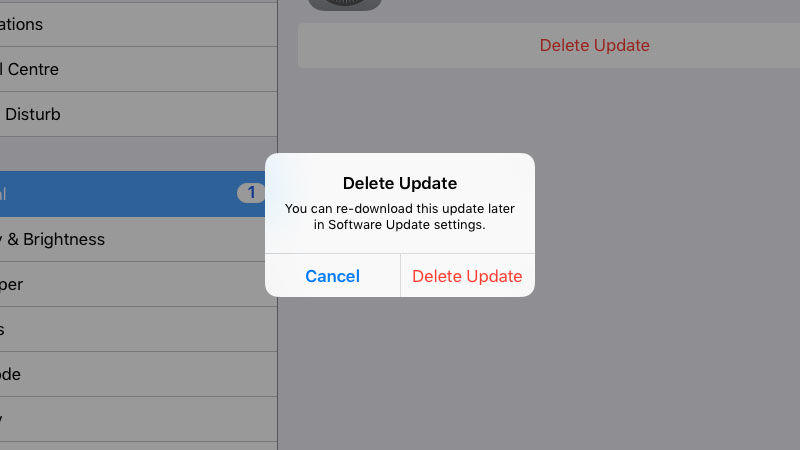
Task: Confirm with red Delete Update alert button
Action: tap(467, 276)
